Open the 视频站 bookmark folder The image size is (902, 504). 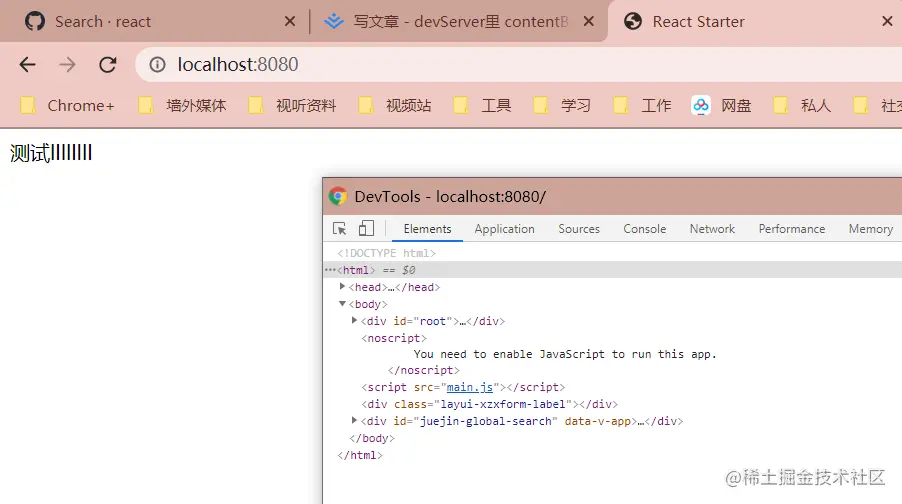click(395, 106)
